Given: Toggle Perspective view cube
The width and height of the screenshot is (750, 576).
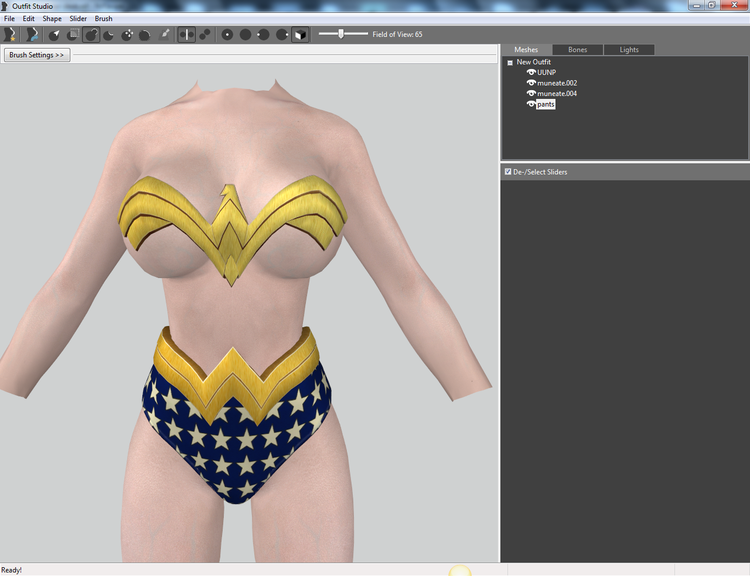Looking at the screenshot, I should pos(300,34).
